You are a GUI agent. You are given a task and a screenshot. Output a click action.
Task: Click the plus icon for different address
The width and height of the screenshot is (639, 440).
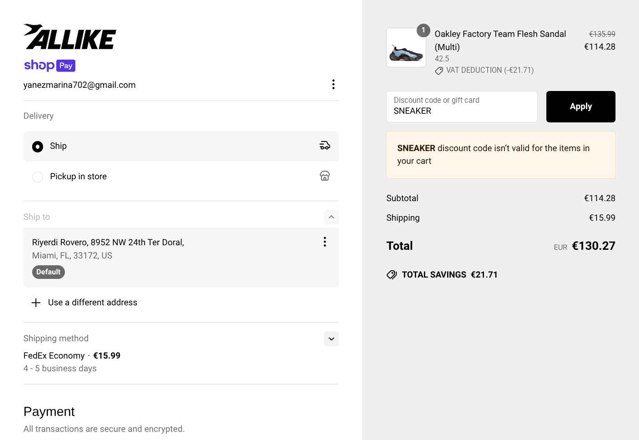[36, 303]
